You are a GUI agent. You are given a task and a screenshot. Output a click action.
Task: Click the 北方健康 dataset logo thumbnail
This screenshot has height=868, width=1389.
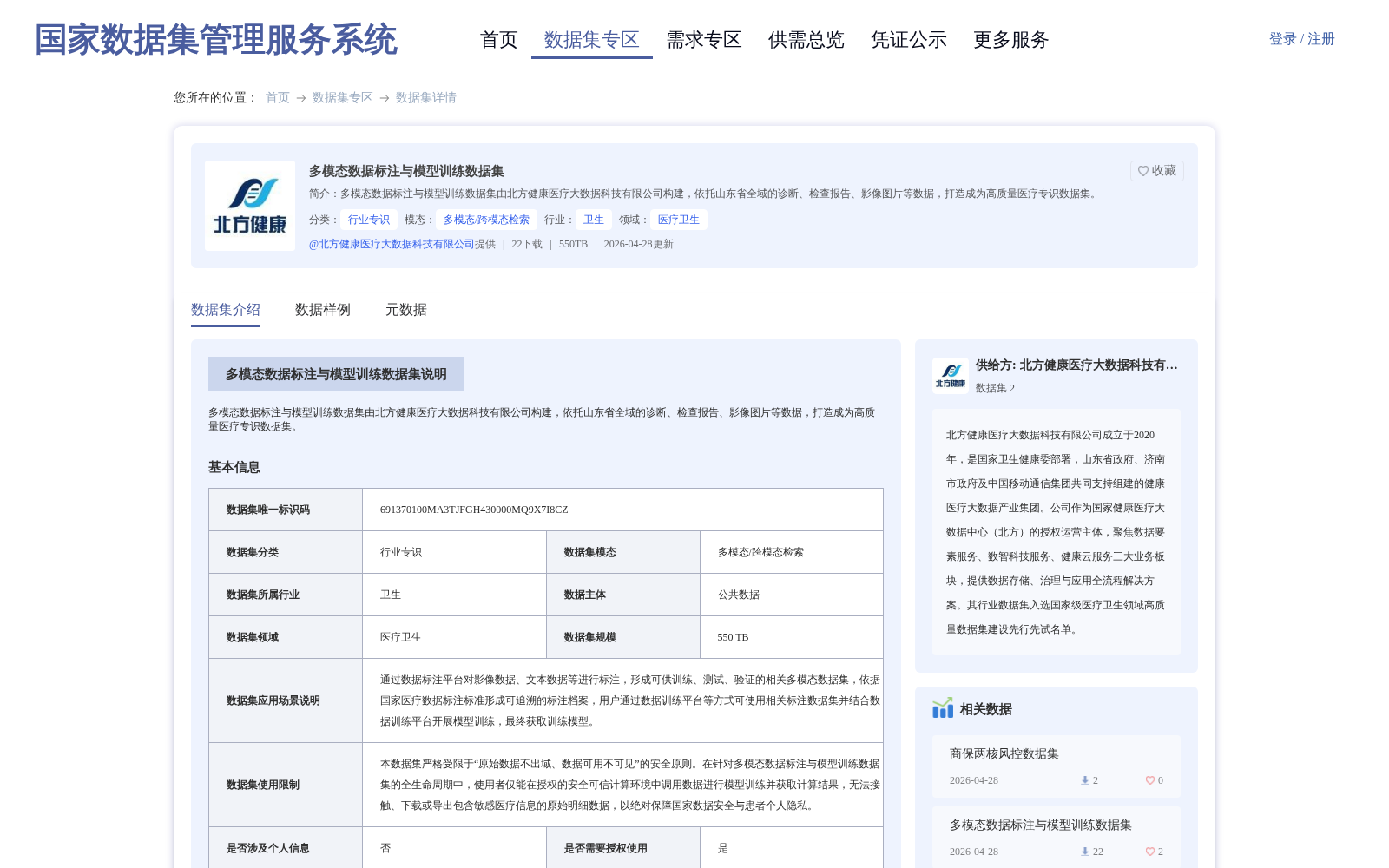point(250,206)
